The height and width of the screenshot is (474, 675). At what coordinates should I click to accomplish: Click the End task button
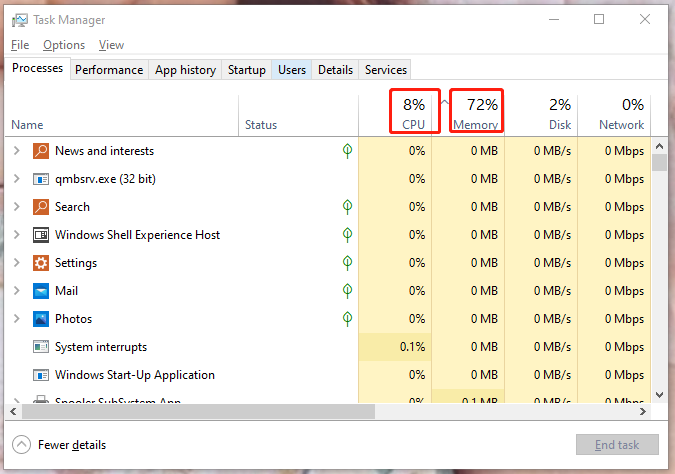[x=617, y=445]
